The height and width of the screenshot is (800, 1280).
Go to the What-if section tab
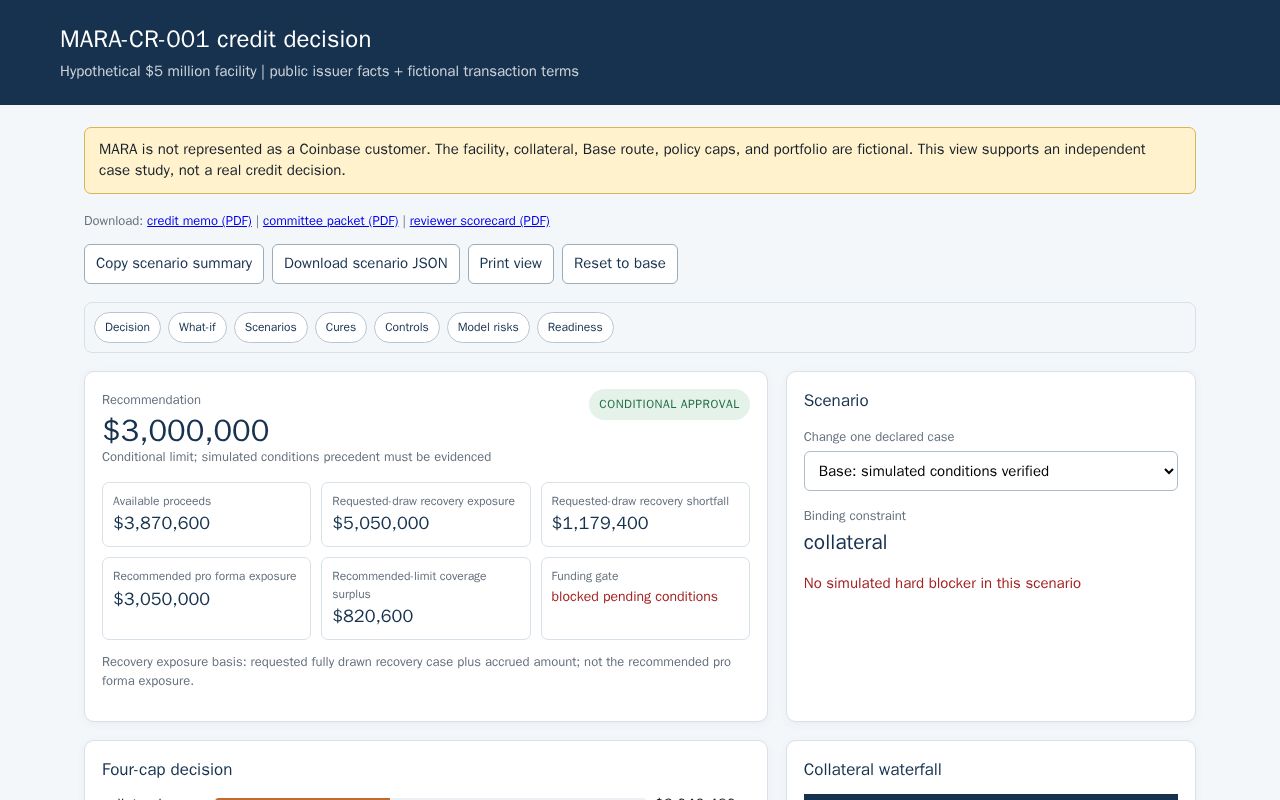[197, 328]
